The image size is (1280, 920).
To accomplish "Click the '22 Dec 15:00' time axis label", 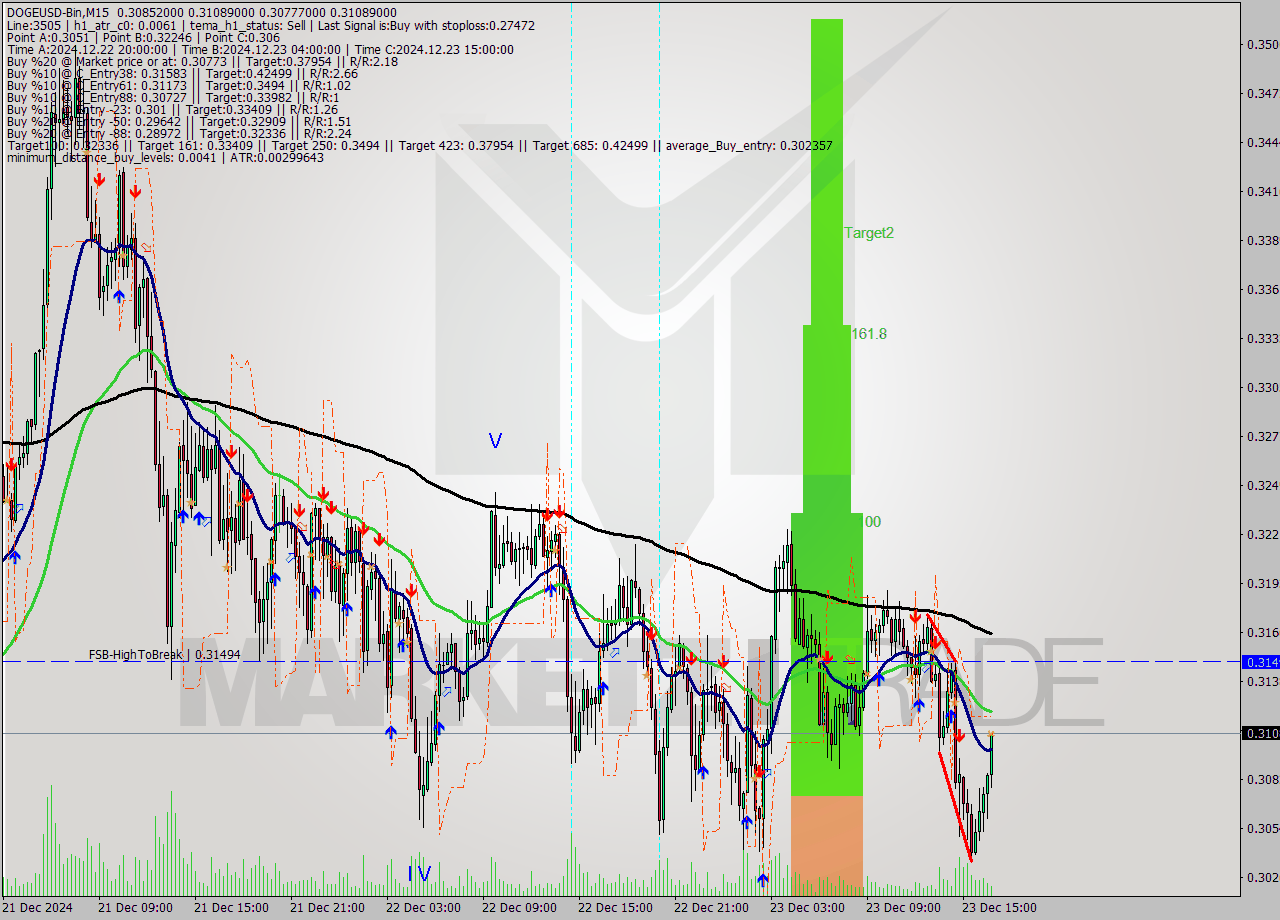I will 615,908.
